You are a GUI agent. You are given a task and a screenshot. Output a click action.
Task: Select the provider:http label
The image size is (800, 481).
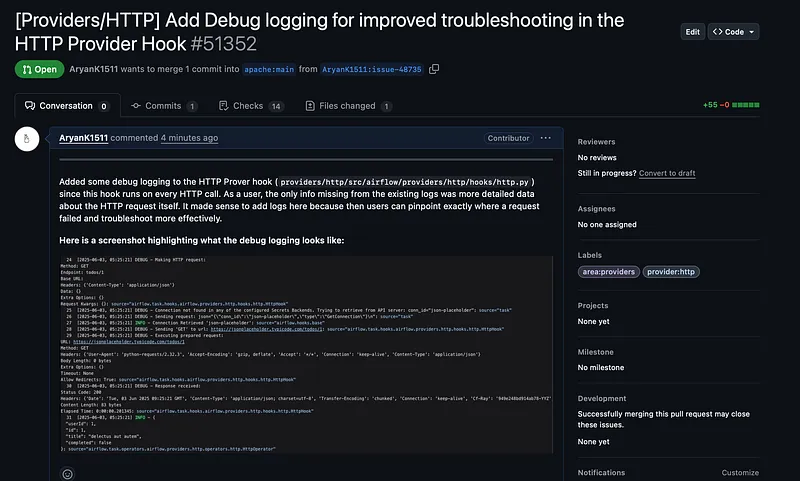[671, 272]
